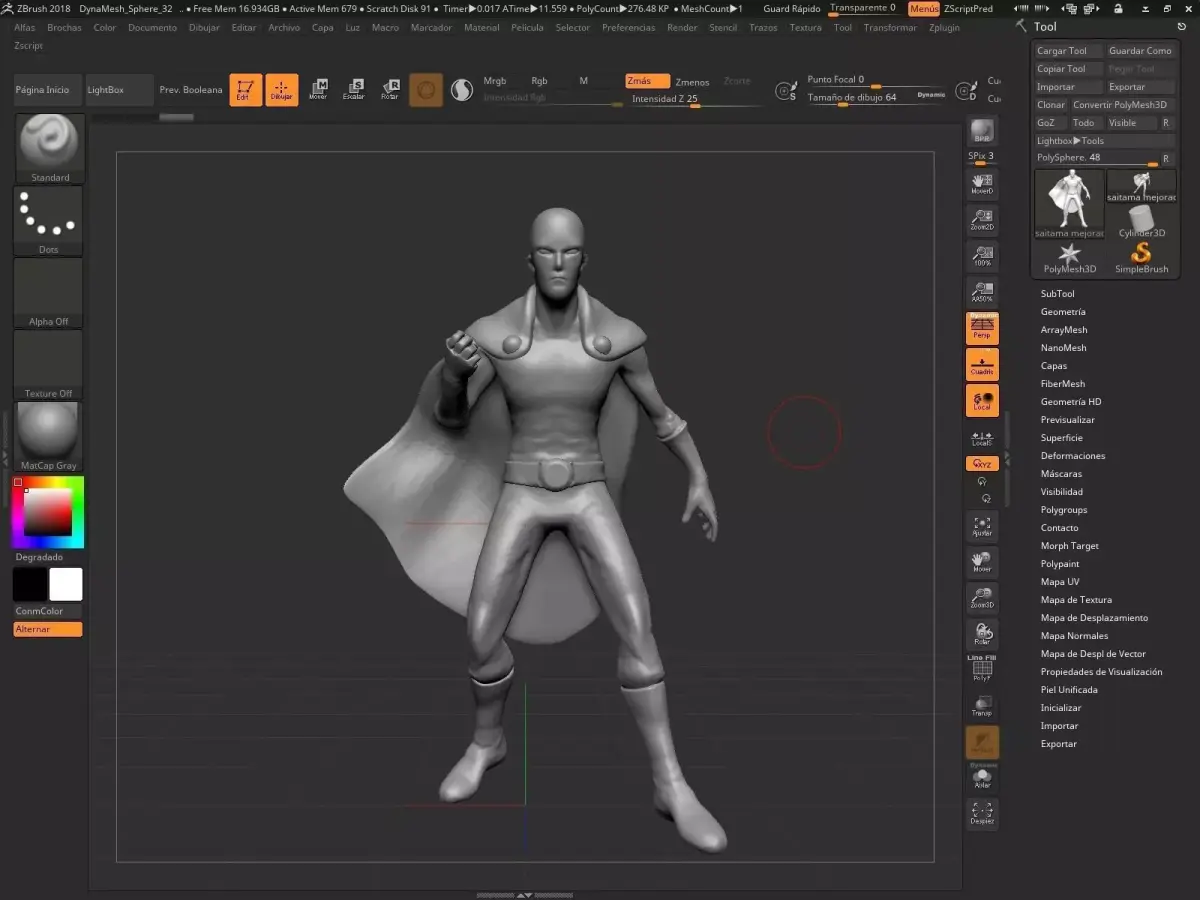Expand the Morph Target section
This screenshot has height=900, width=1200.
1069,546
